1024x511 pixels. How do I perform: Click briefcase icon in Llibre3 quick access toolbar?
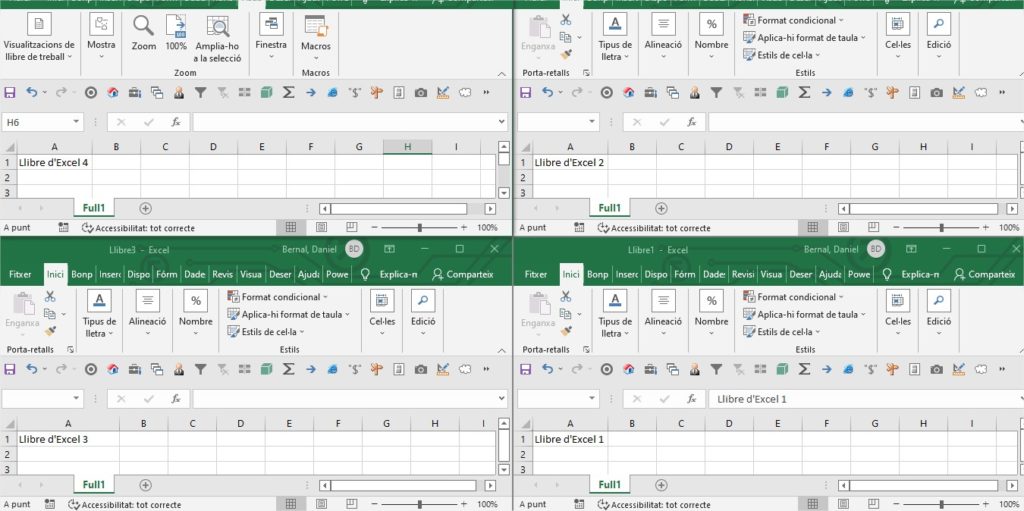(135, 369)
